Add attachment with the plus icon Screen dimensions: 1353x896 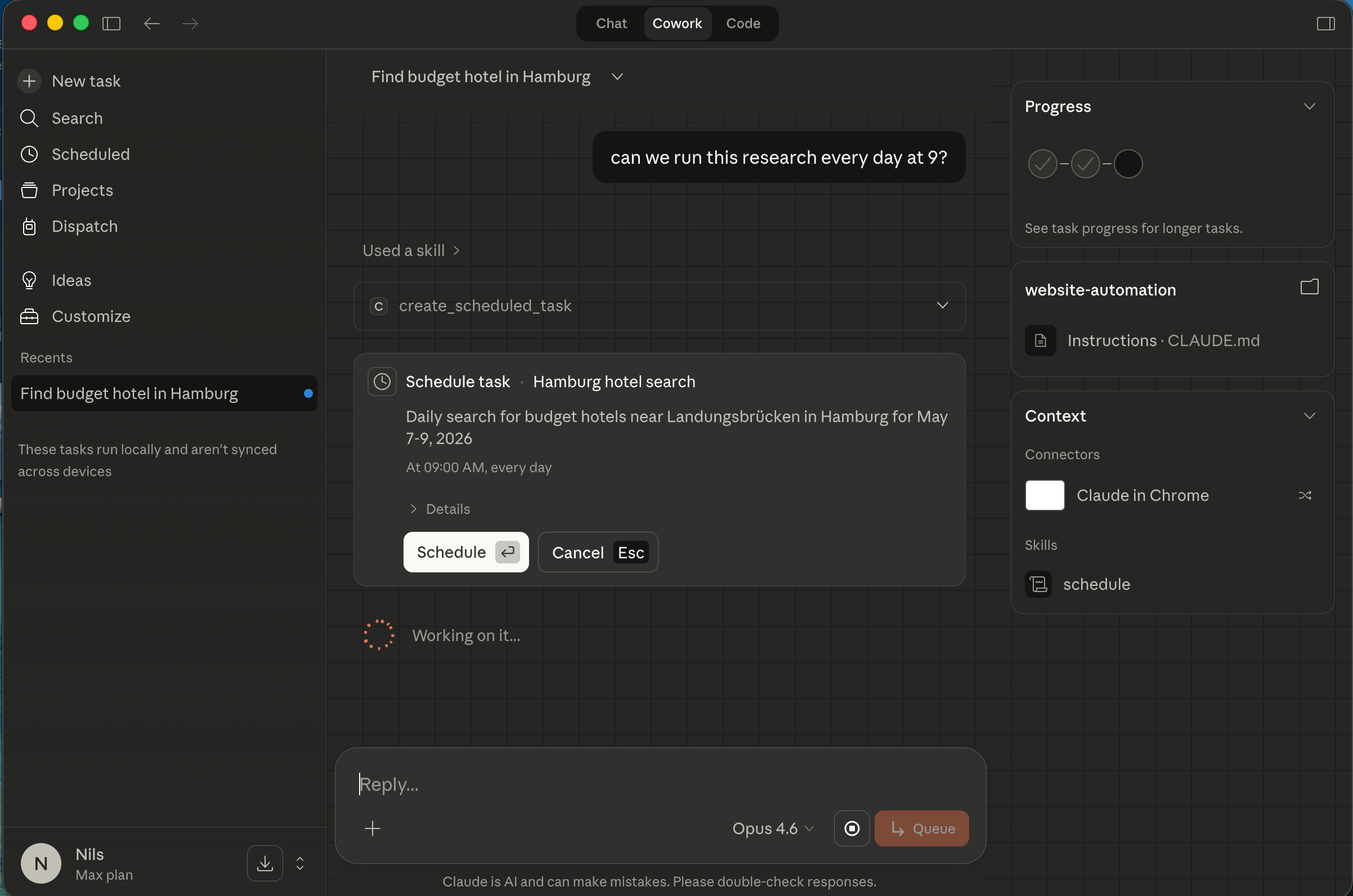tap(373, 828)
